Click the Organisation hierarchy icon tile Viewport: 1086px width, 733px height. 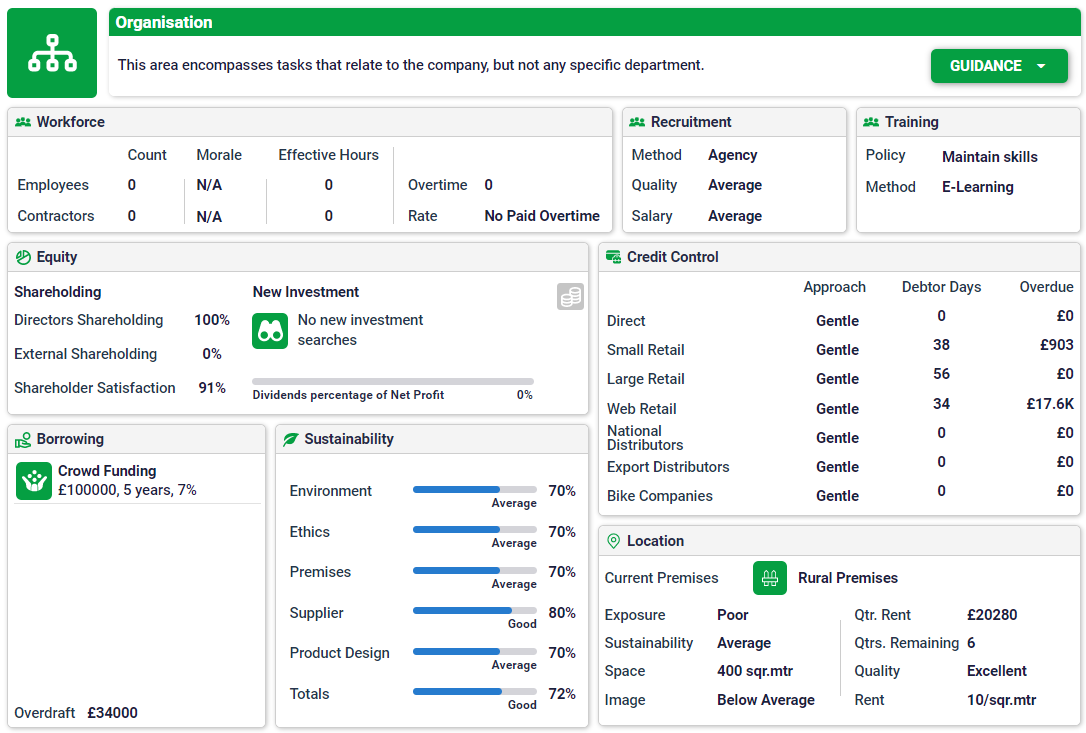click(x=52, y=53)
